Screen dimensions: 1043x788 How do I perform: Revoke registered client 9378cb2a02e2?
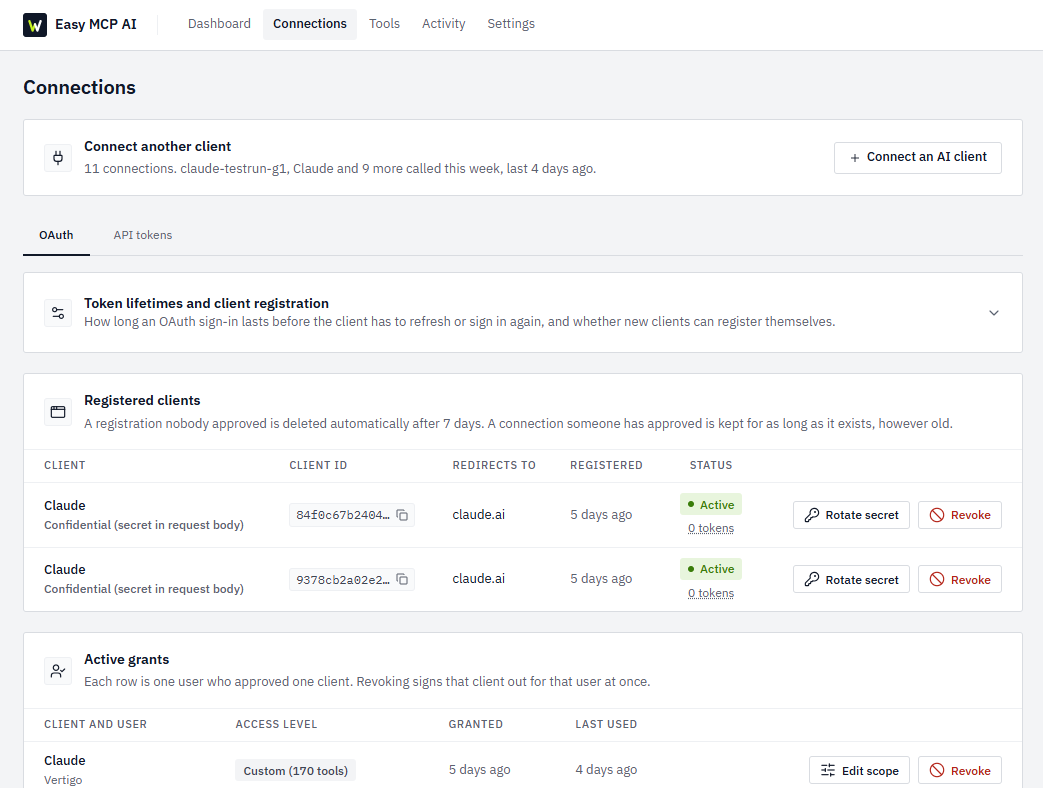pos(959,580)
